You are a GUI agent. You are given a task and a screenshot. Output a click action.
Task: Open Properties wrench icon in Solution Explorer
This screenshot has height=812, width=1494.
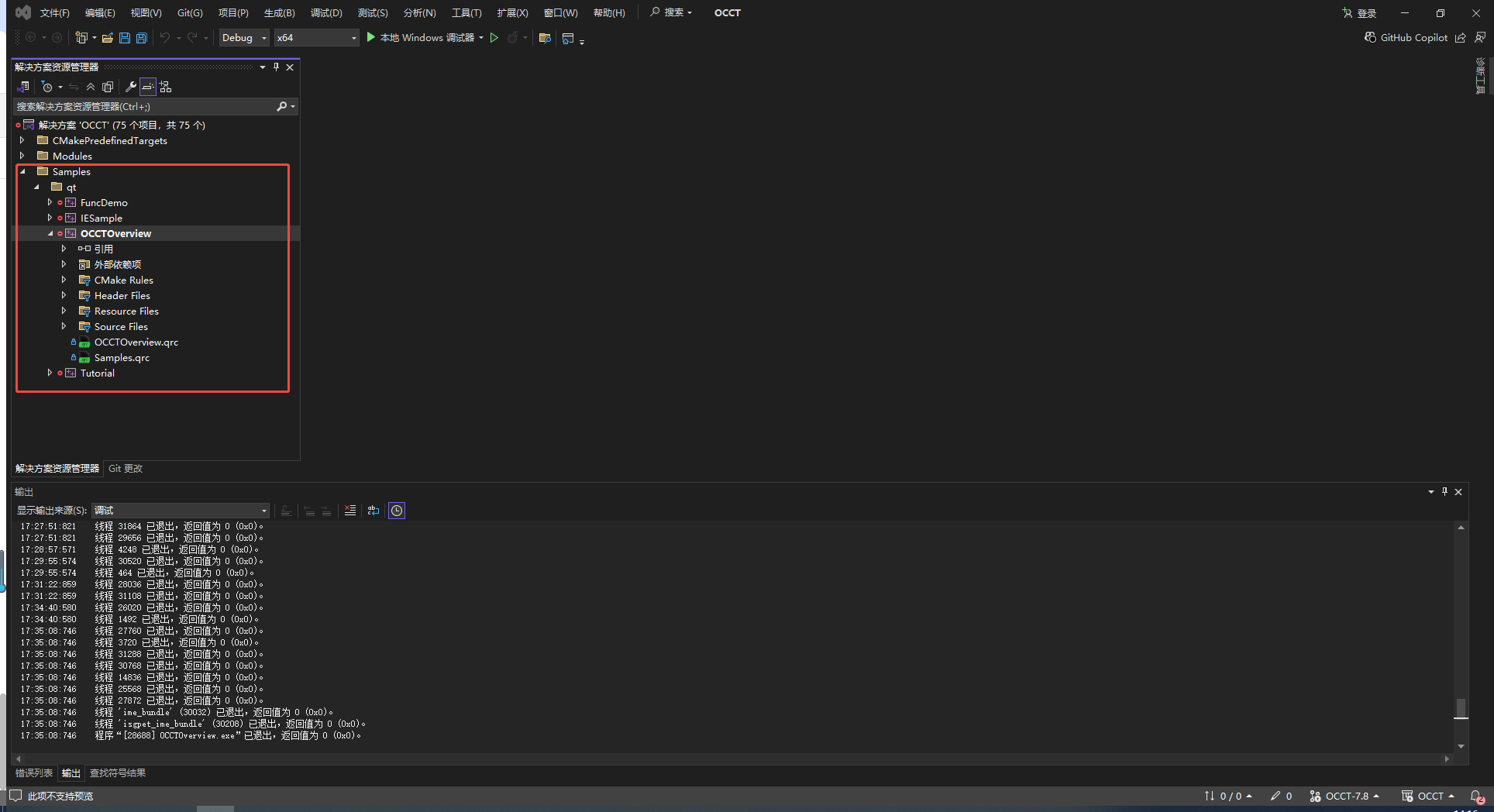(x=130, y=87)
